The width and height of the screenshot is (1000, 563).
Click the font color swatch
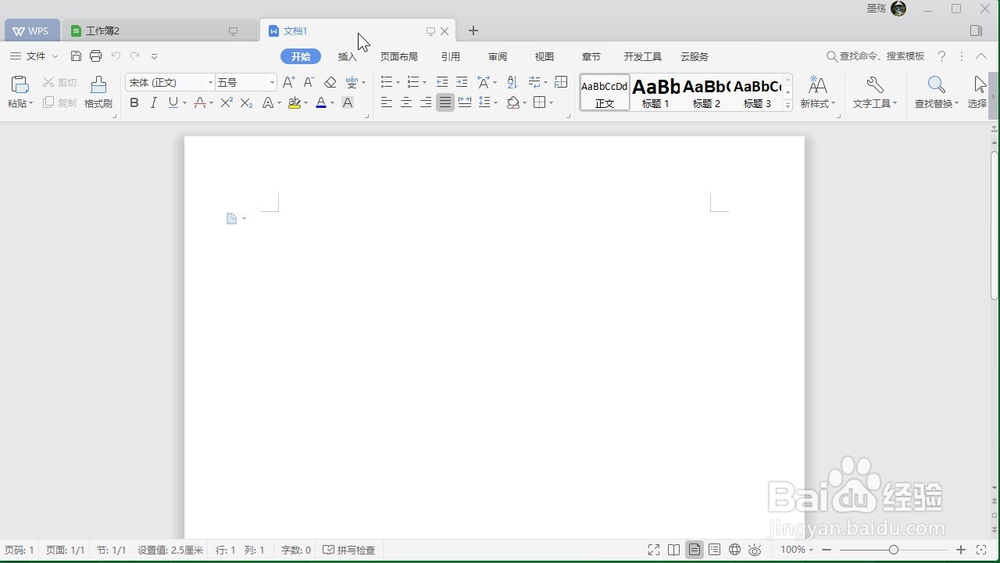click(x=321, y=103)
